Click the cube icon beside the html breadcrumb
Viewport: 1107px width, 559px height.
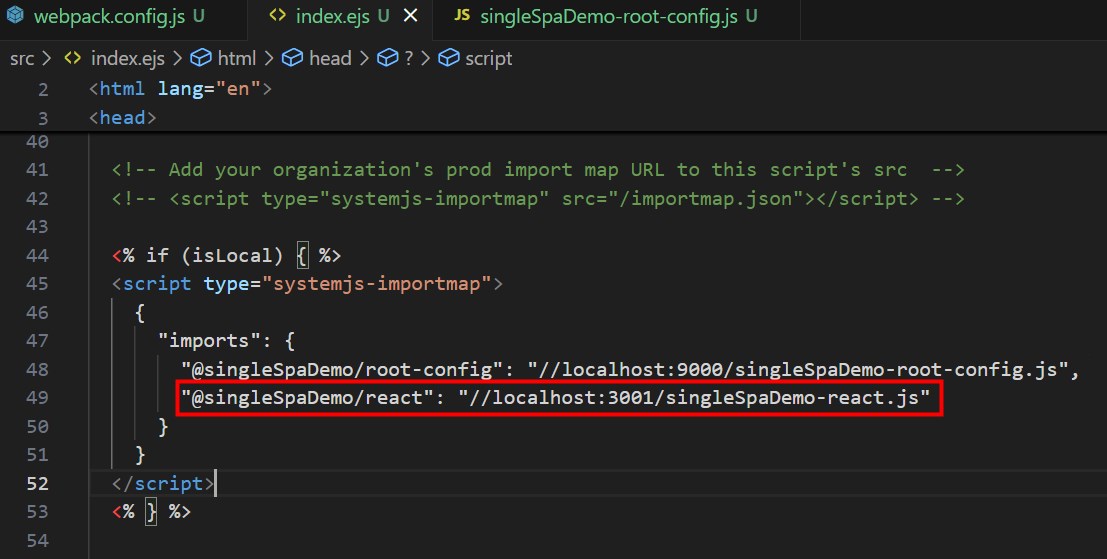pyautogui.click(x=201, y=58)
